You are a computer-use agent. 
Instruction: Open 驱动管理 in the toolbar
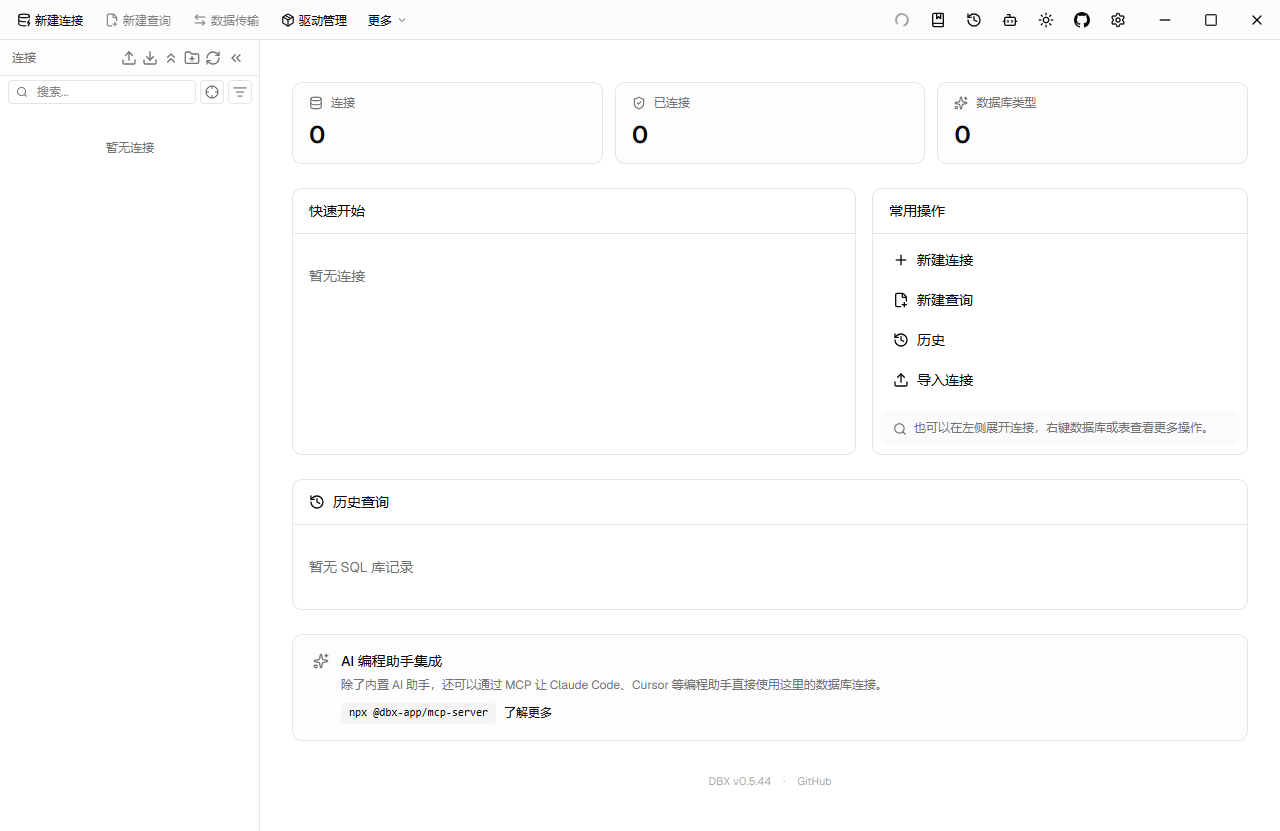pos(314,20)
